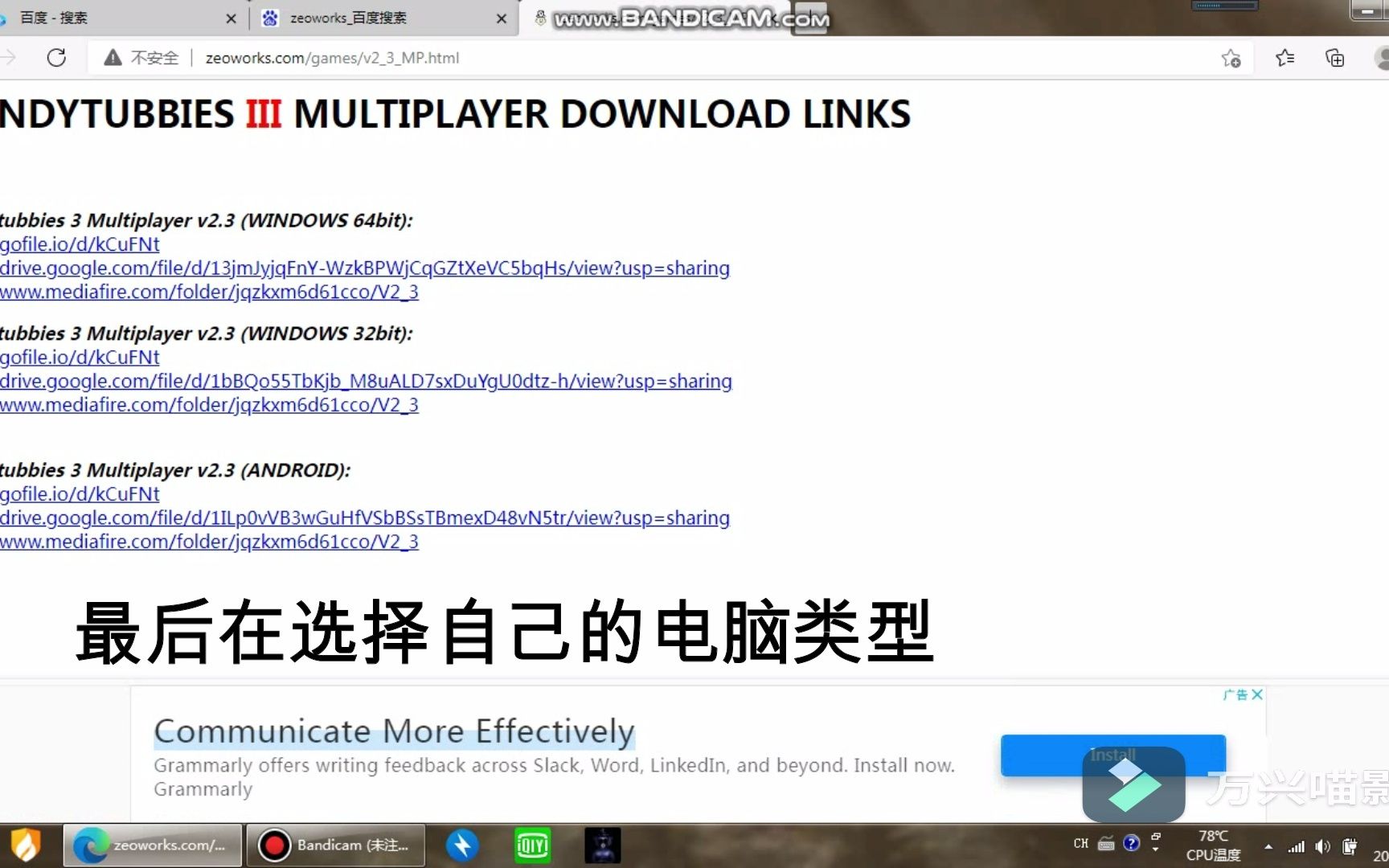Click the browser refresh icon
The width and height of the screenshot is (1389, 868).
coord(56,58)
